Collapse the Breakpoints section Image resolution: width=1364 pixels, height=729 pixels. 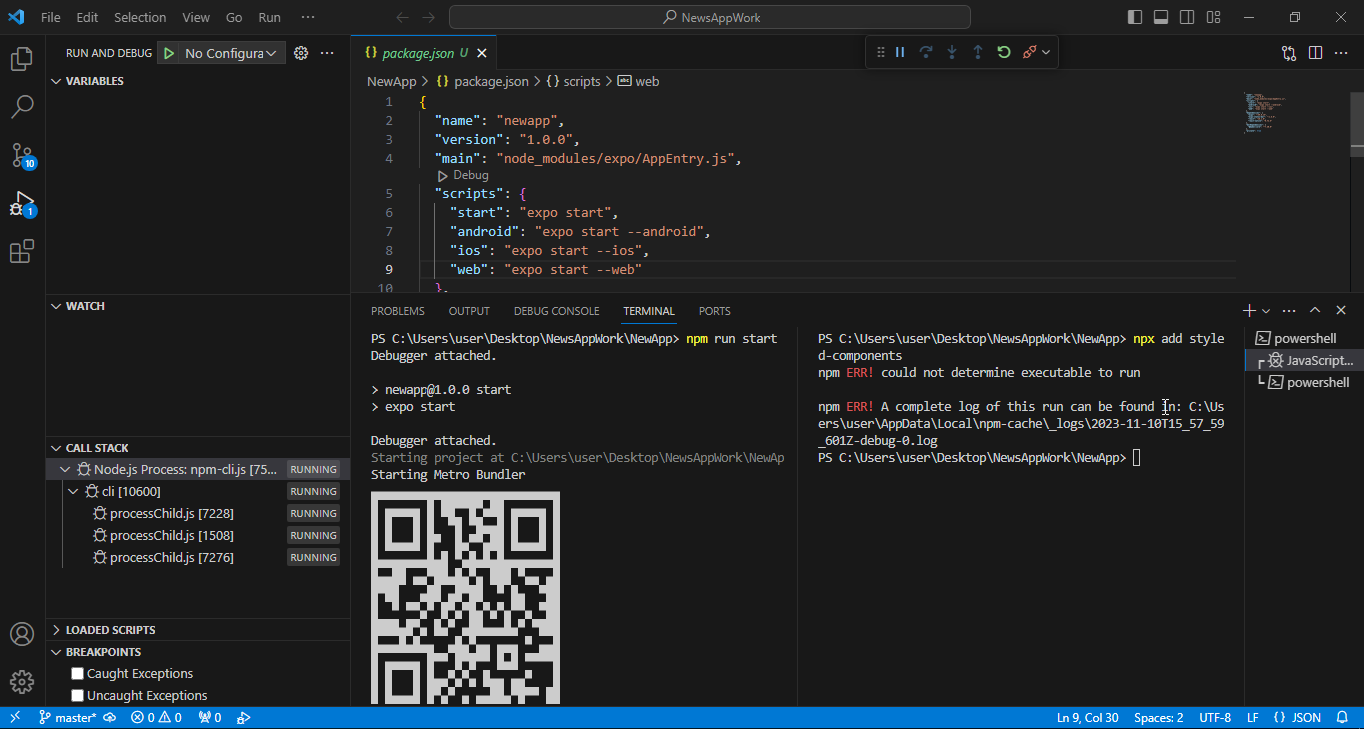click(57, 652)
